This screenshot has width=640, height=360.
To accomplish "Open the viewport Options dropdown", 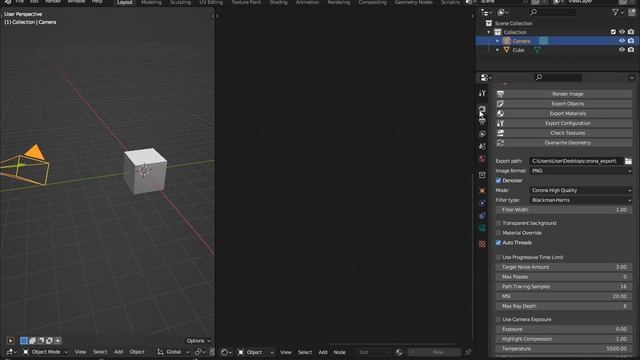I will [198, 341].
